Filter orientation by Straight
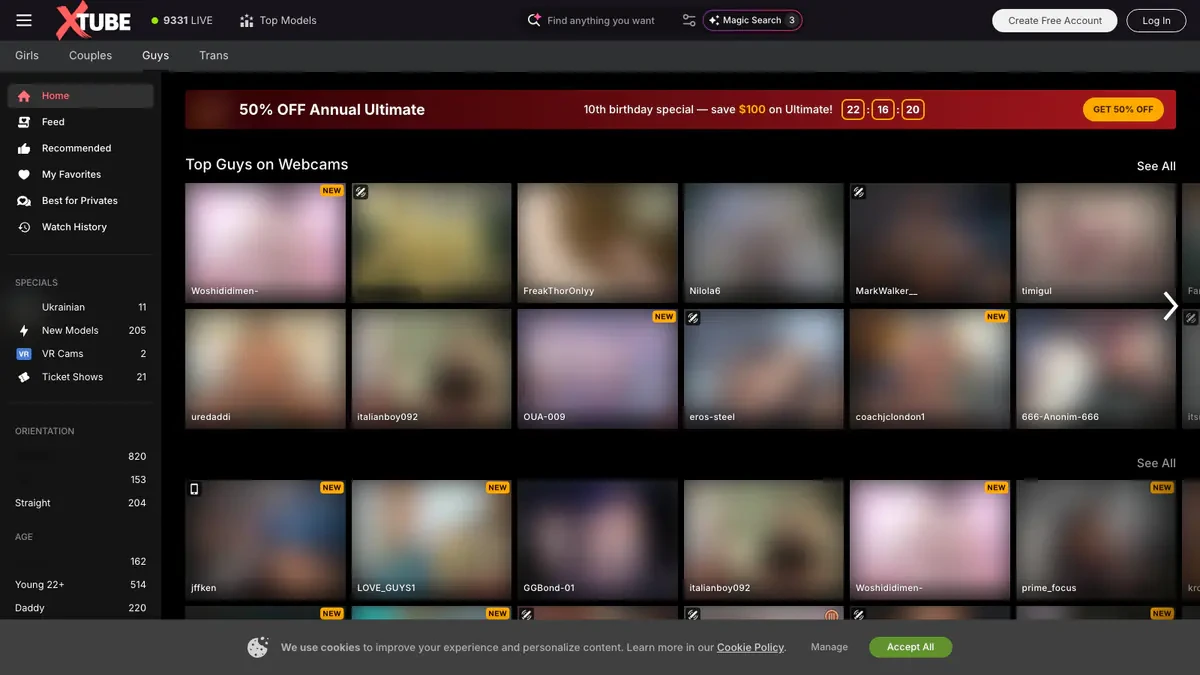 point(81,503)
